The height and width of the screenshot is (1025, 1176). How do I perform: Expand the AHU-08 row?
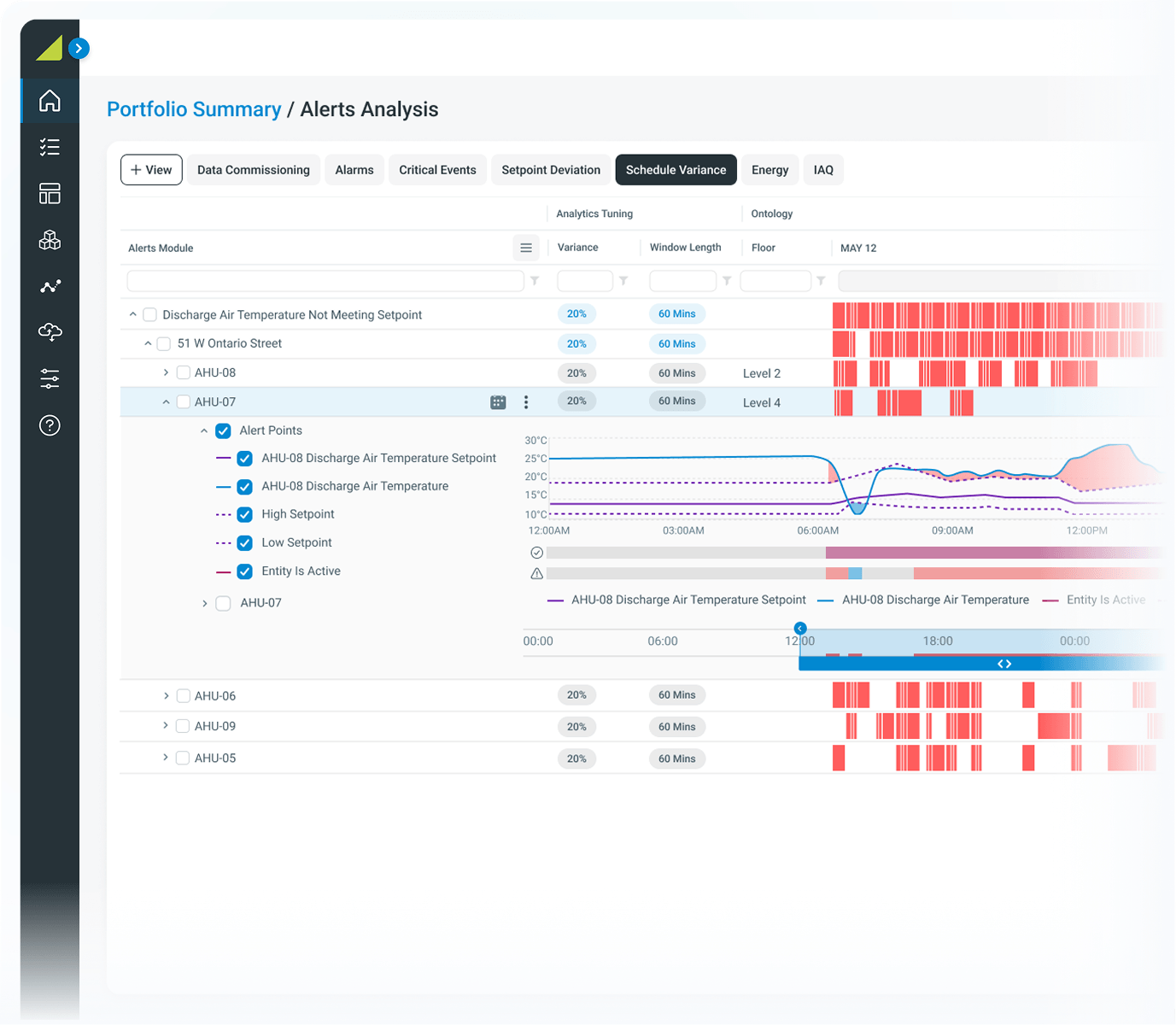click(166, 372)
